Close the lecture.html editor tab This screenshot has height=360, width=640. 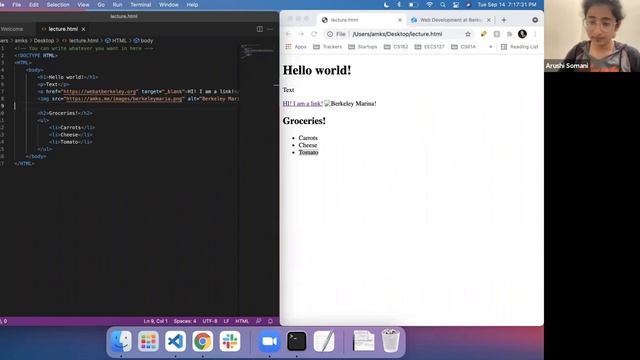click(x=84, y=29)
